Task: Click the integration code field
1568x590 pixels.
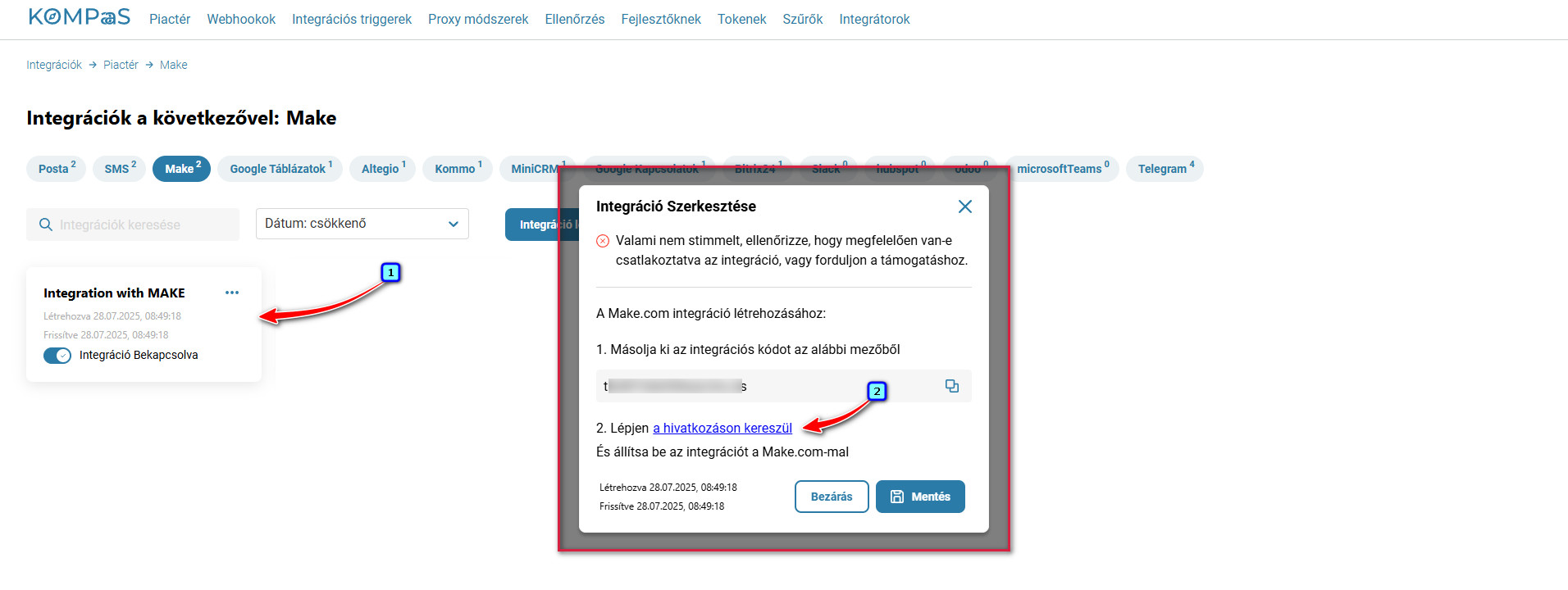Action: tap(784, 386)
